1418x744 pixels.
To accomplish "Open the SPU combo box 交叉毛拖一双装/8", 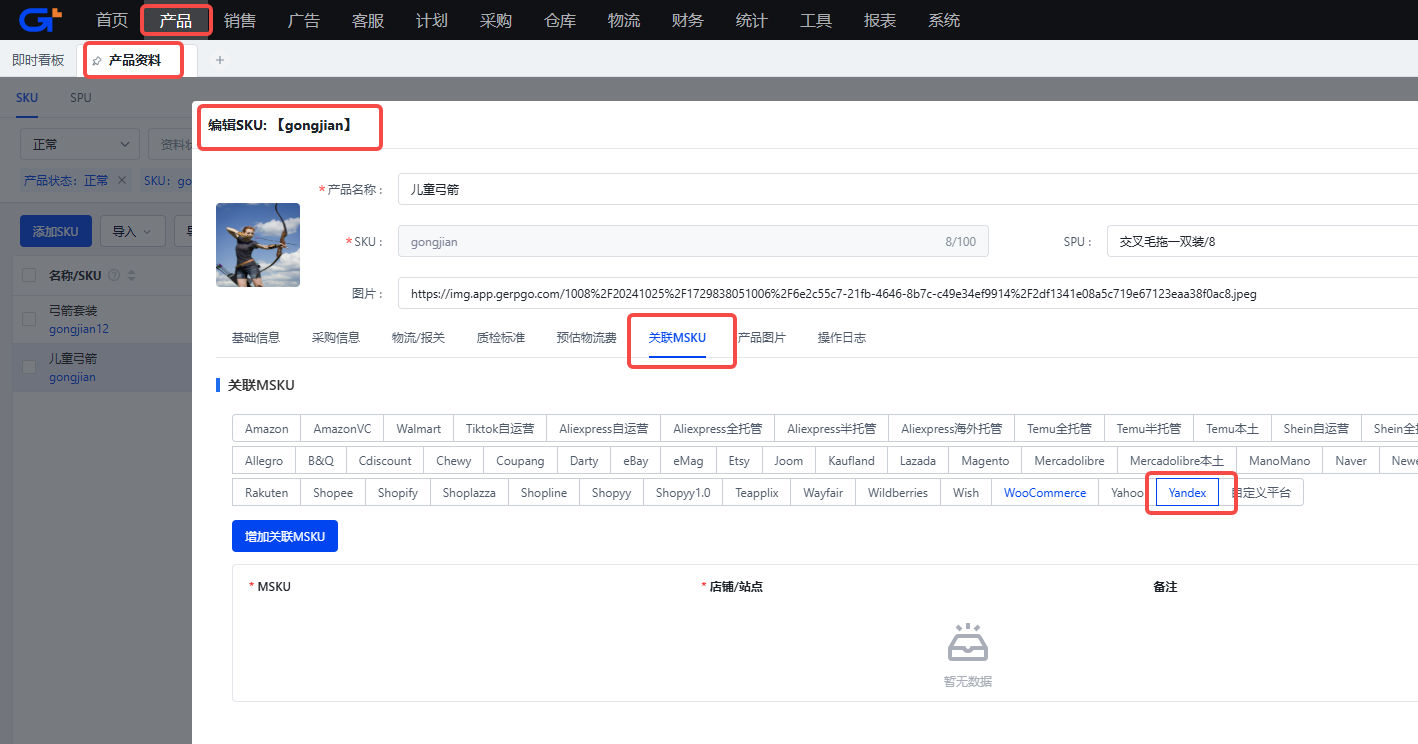I will click(x=1262, y=241).
